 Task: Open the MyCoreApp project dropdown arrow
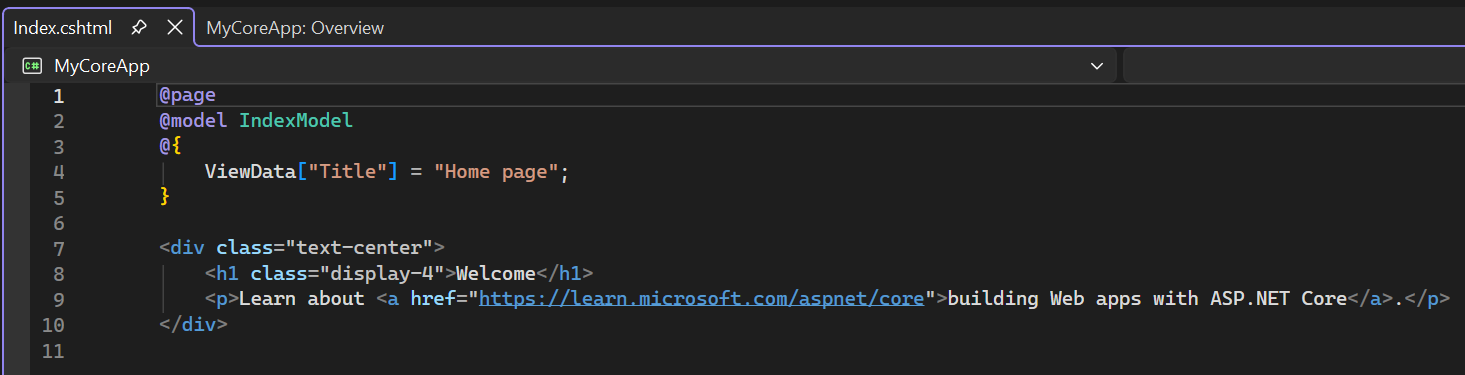[x=1097, y=66]
